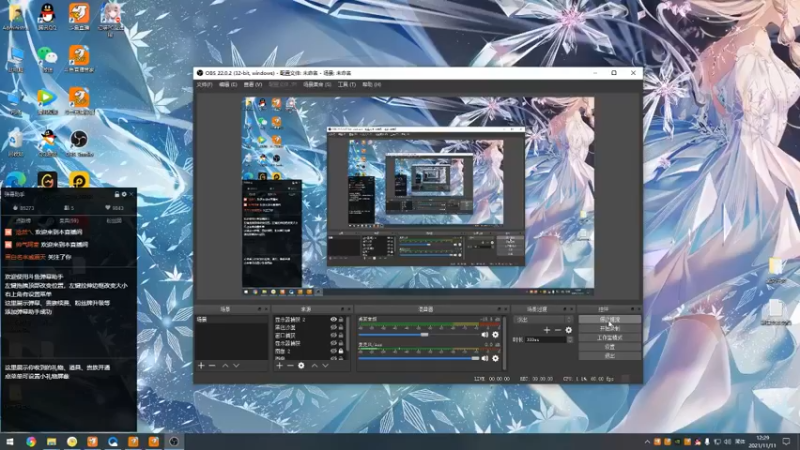Click the 开始录制 start recording button

tap(610, 329)
